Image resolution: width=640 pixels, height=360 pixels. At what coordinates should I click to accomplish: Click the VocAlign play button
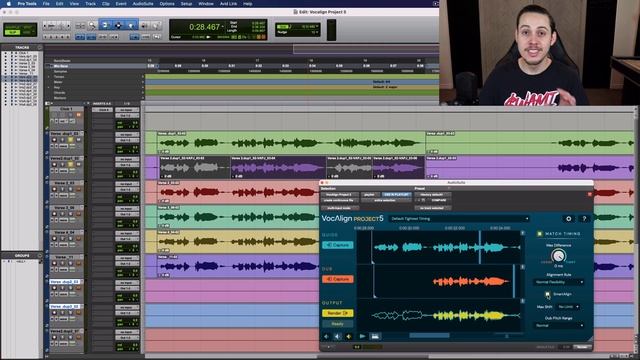coord(362,336)
